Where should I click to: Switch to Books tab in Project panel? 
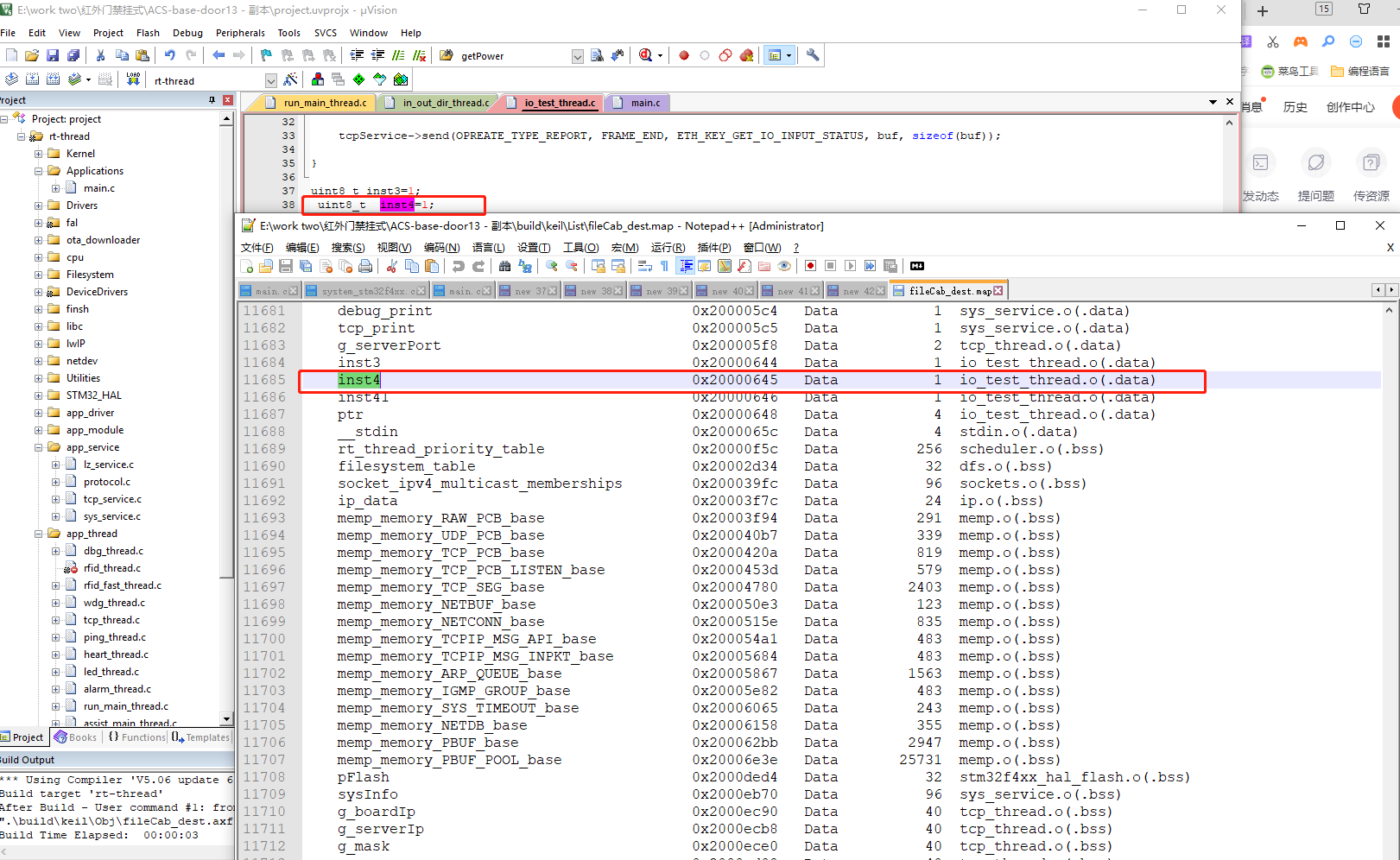[x=76, y=737]
